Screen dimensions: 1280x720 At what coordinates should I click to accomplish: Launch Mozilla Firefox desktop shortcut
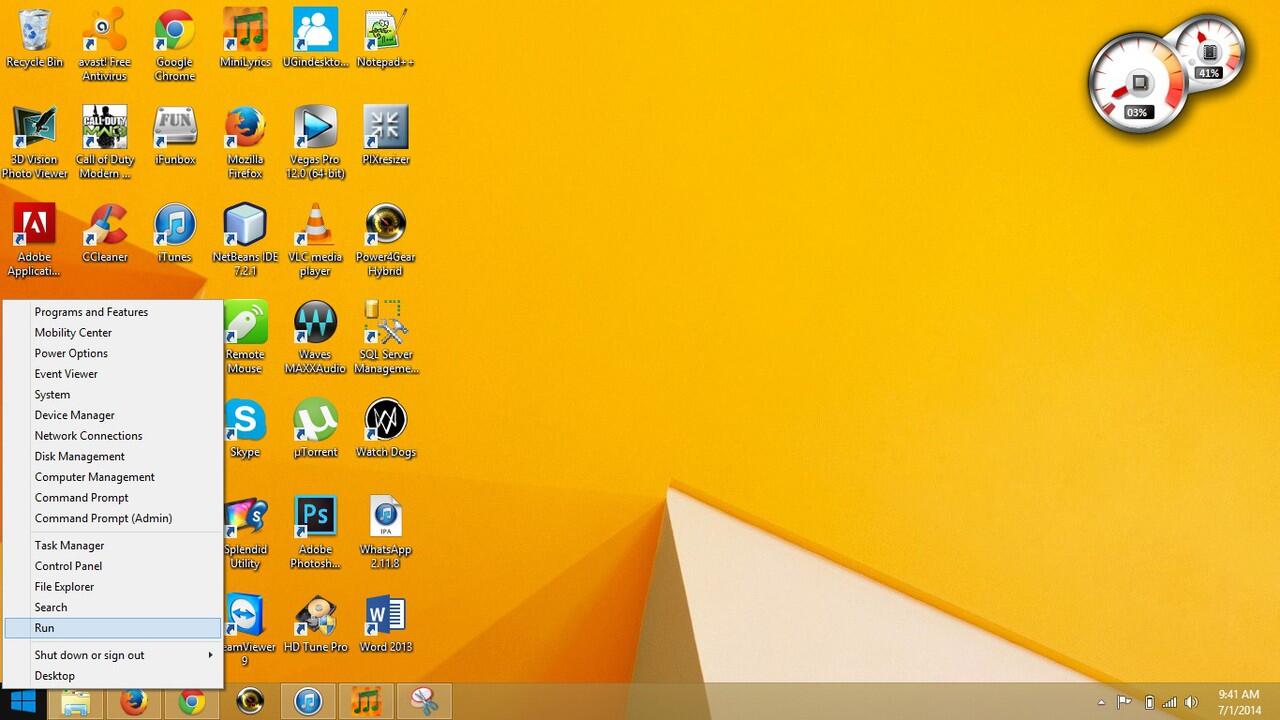pyautogui.click(x=245, y=143)
